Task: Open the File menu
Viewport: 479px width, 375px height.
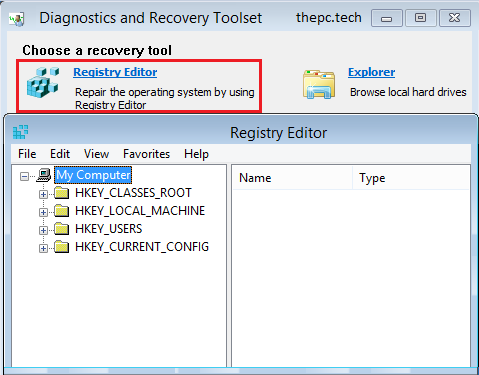Action: click(x=27, y=154)
